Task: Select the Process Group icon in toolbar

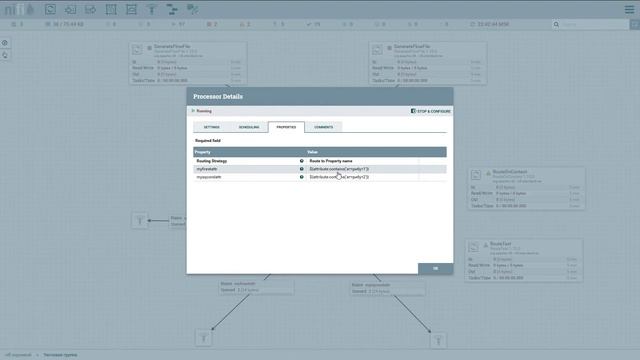Action: click(x=111, y=9)
